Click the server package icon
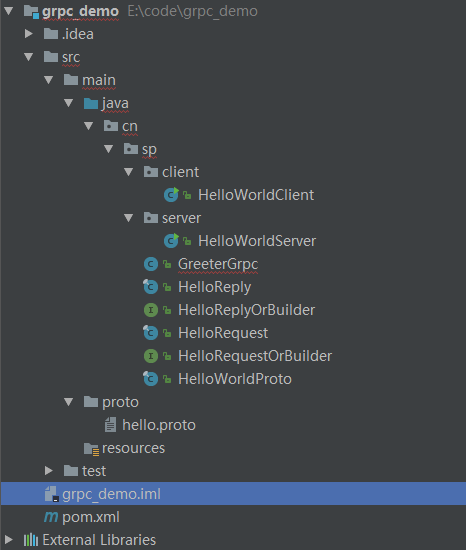Image resolution: width=466 pixels, height=550 pixels. point(151,218)
